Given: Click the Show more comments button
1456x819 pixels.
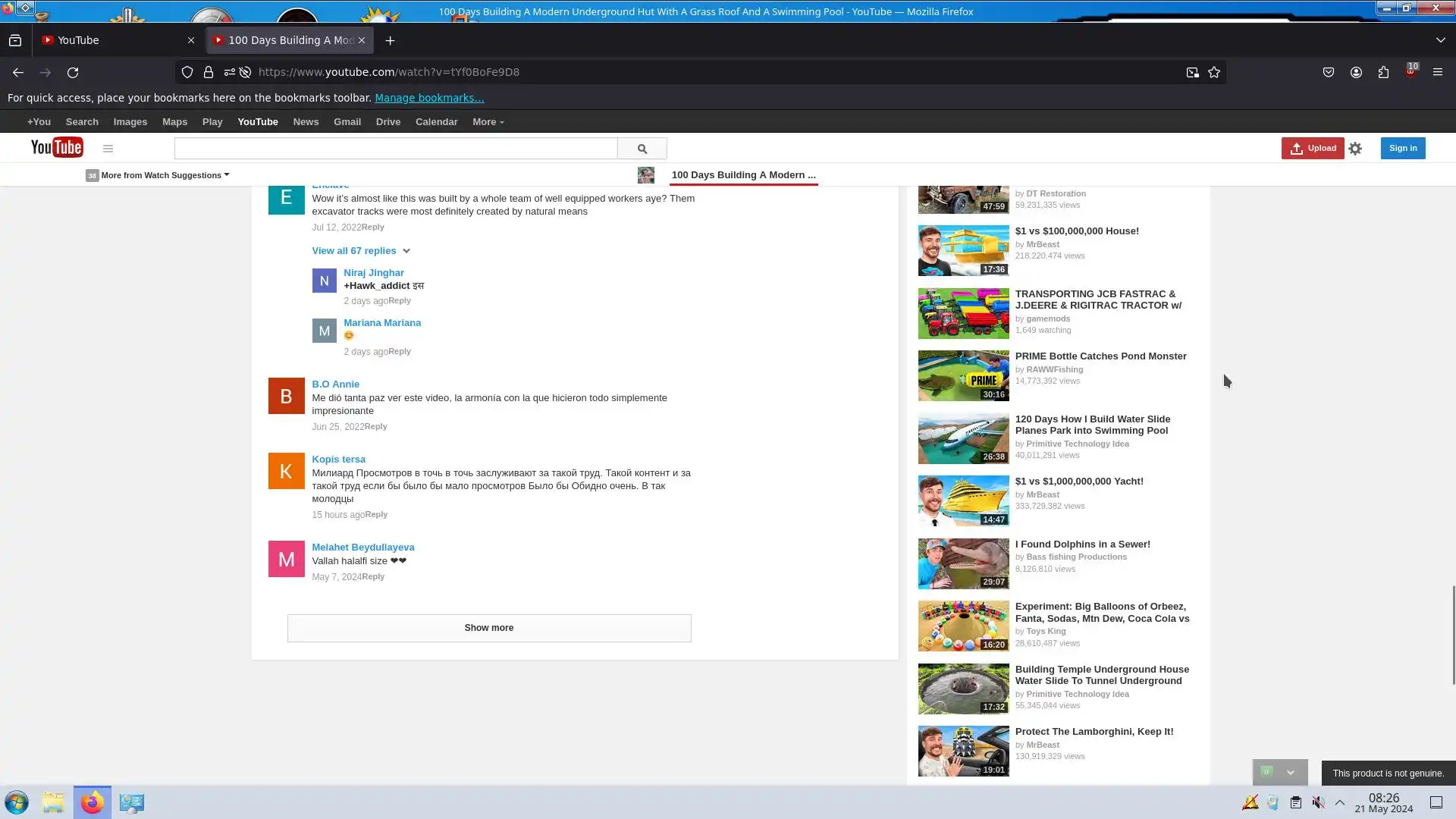Looking at the screenshot, I should [488, 628].
